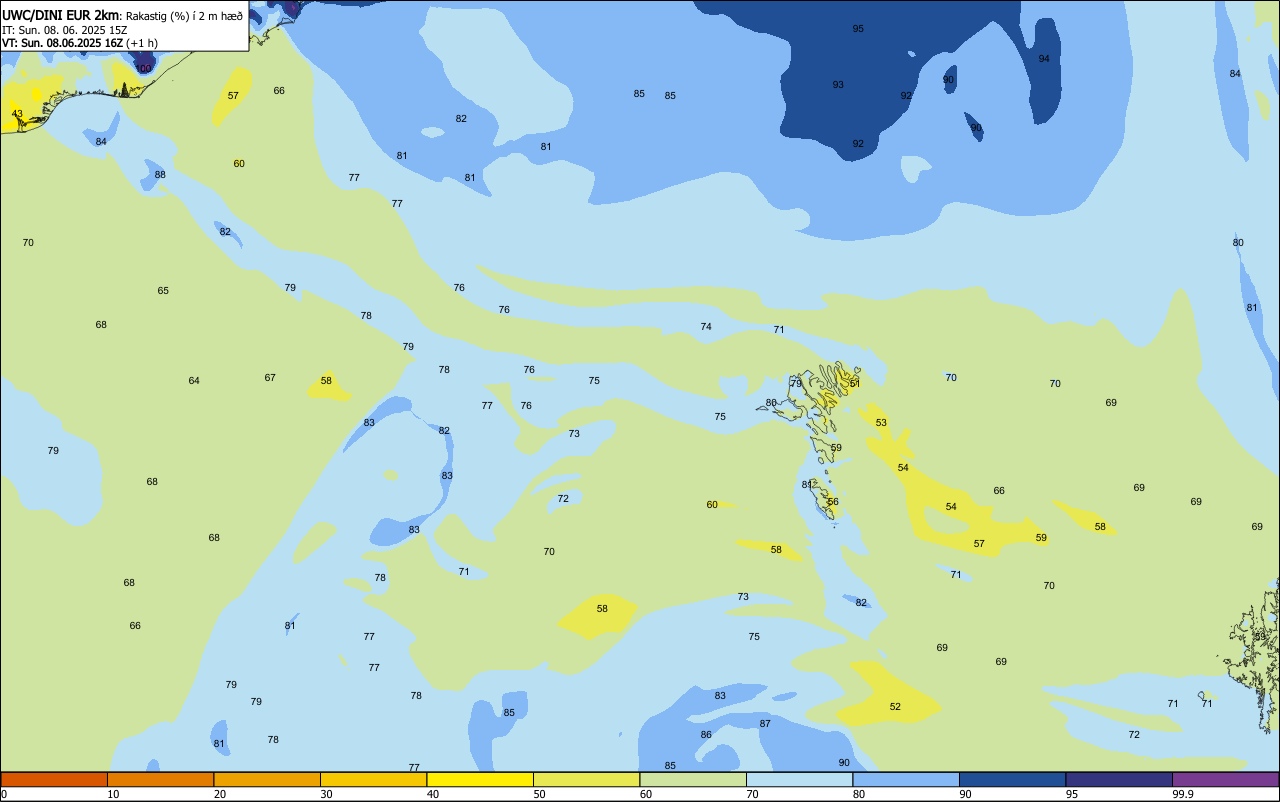This screenshot has width=1280, height=802.
Task: Click the humidity value 88 on the map
Action: (x=160, y=175)
